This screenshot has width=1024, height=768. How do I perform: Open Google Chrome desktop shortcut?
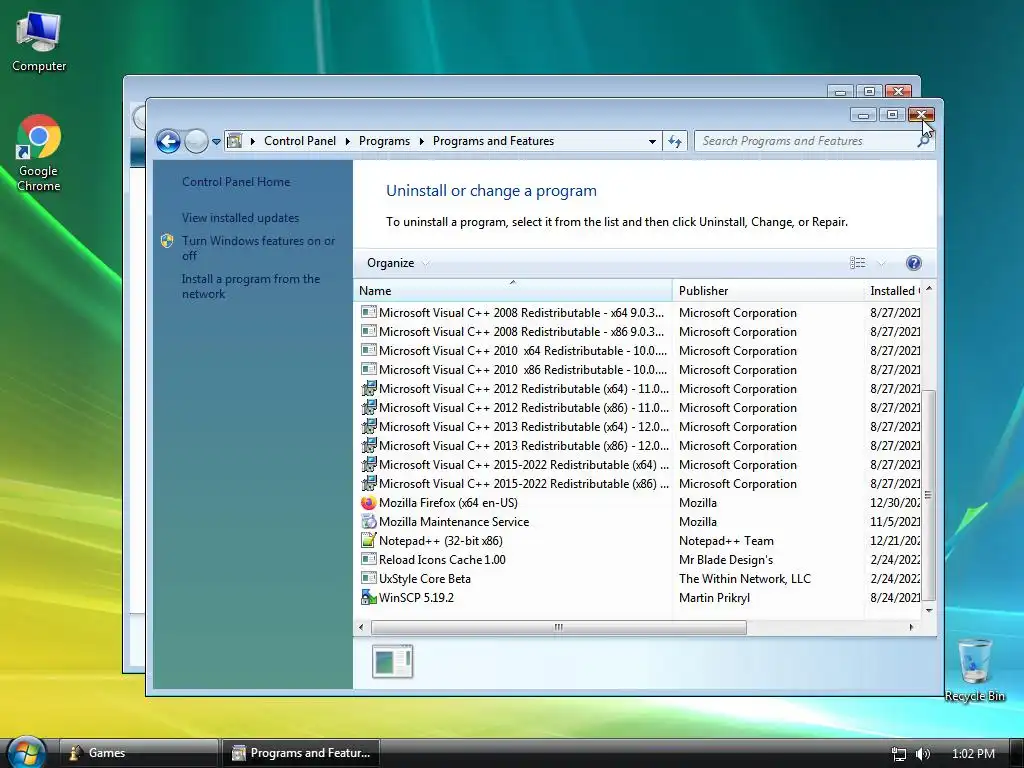(39, 153)
